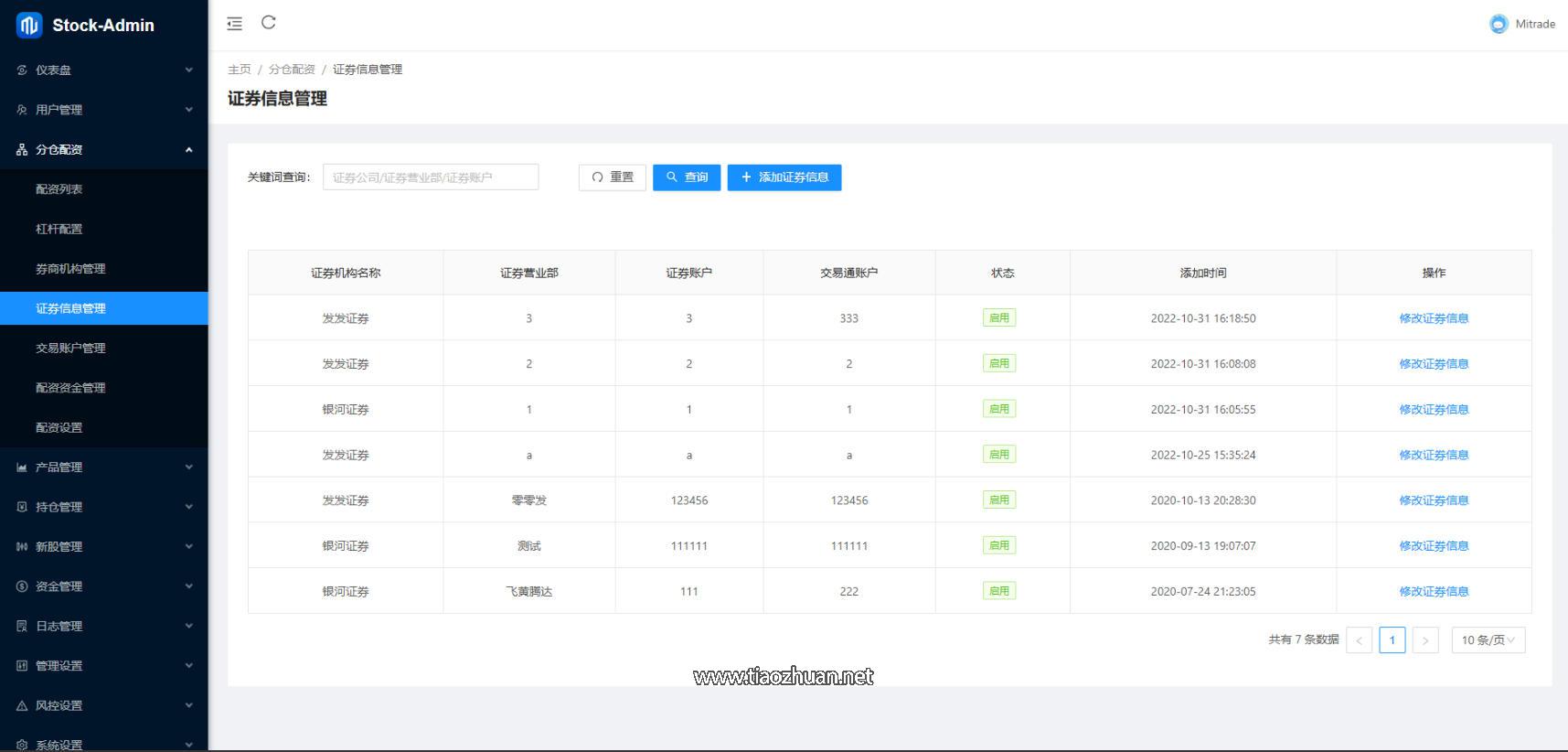Screen dimensions: 1568x752
Task: Focus the 关键词查询 keyword input field
Action: [x=430, y=177]
